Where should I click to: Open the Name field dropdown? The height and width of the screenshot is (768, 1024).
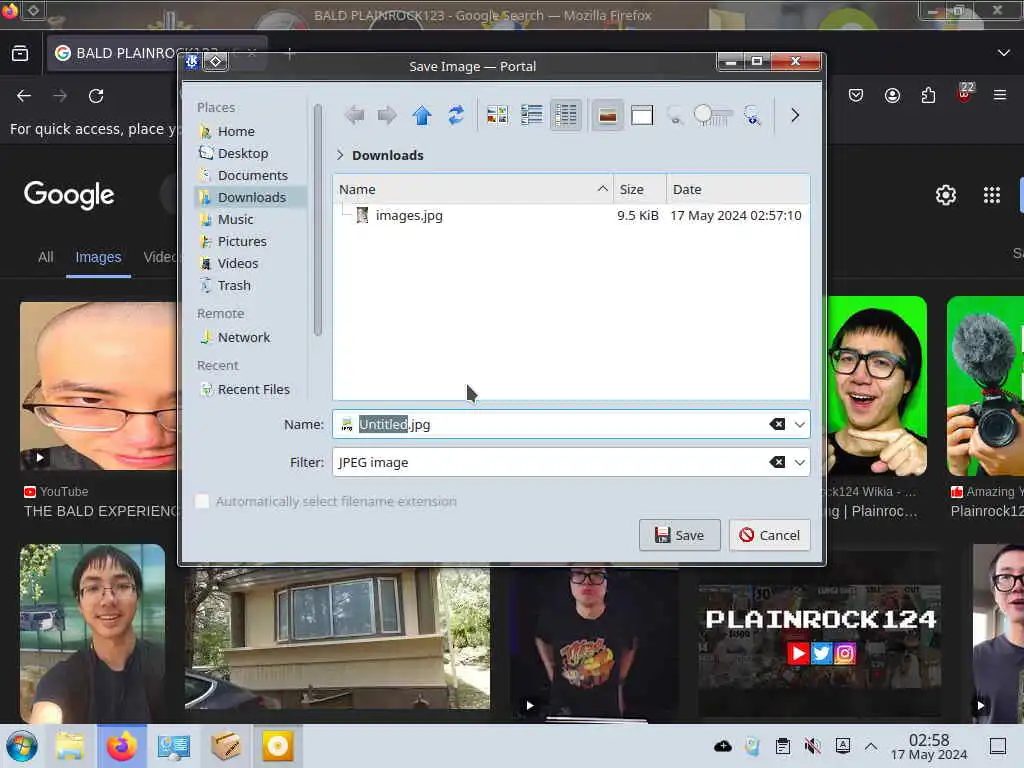pyautogui.click(x=800, y=424)
